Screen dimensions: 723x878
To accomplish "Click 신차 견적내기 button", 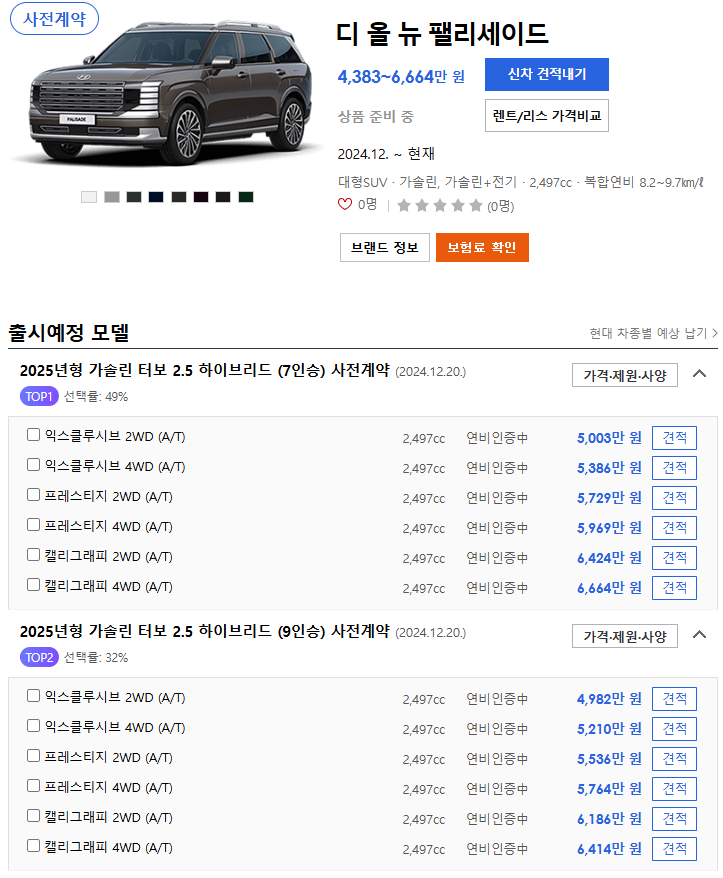I will point(547,74).
